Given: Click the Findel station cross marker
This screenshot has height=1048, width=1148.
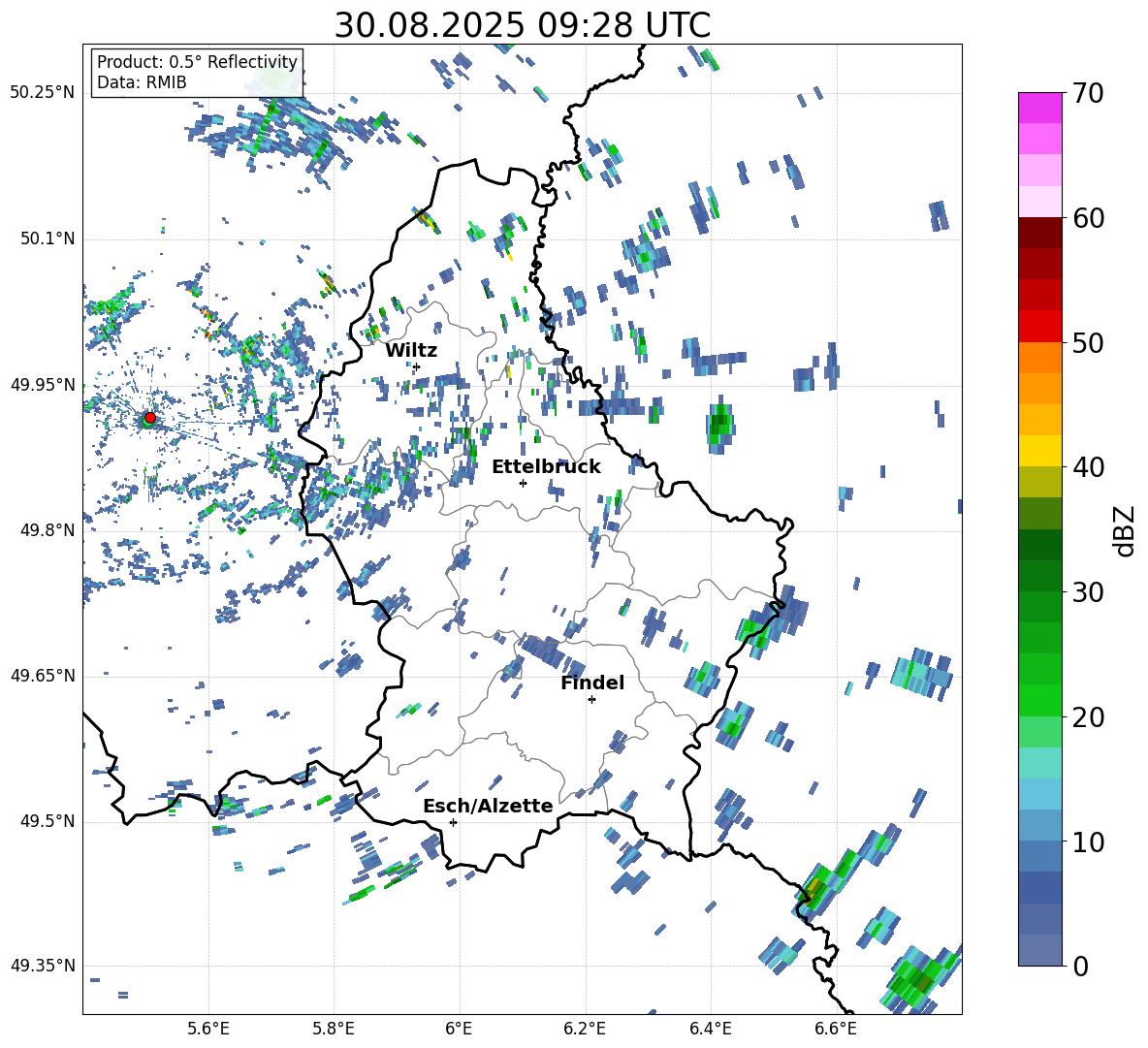Looking at the screenshot, I should [591, 700].
